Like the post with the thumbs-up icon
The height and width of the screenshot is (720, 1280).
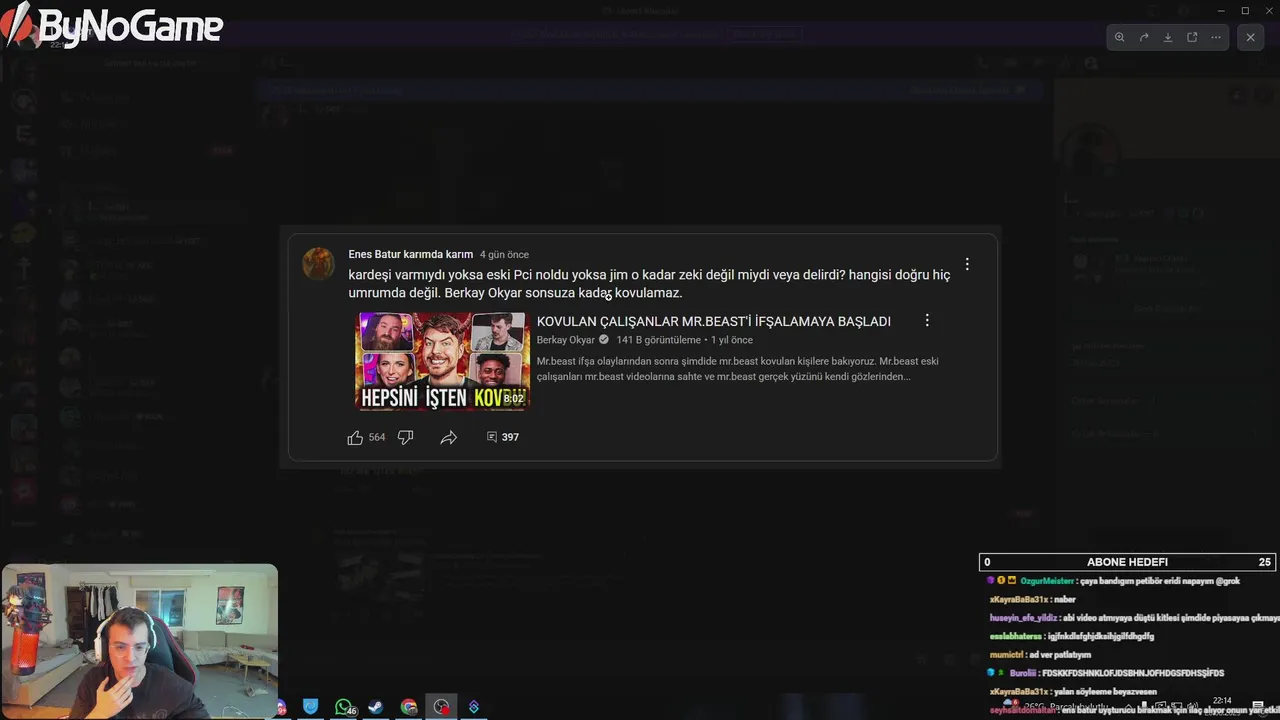point(355,437)
